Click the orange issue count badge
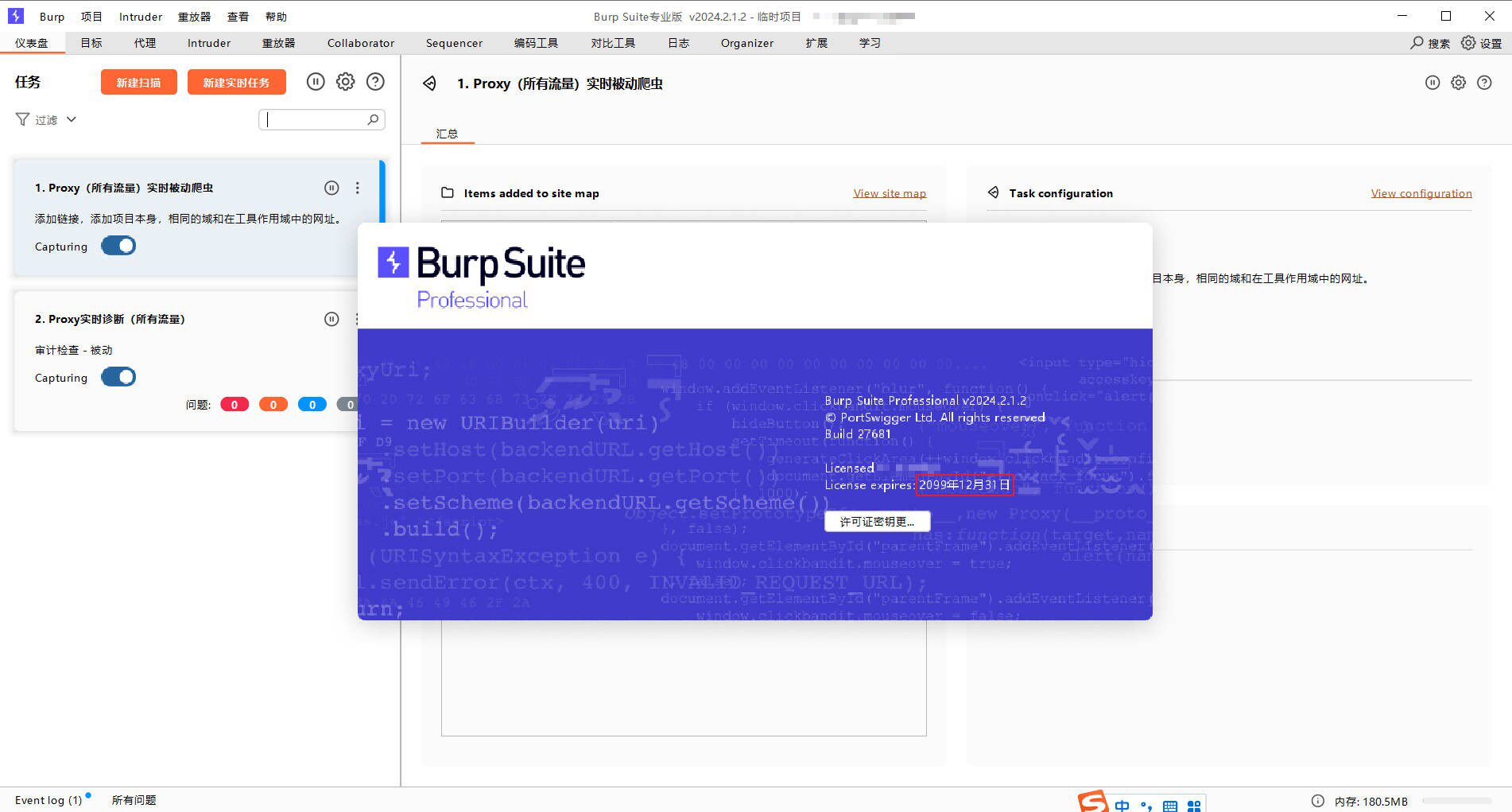 (273, 405)
